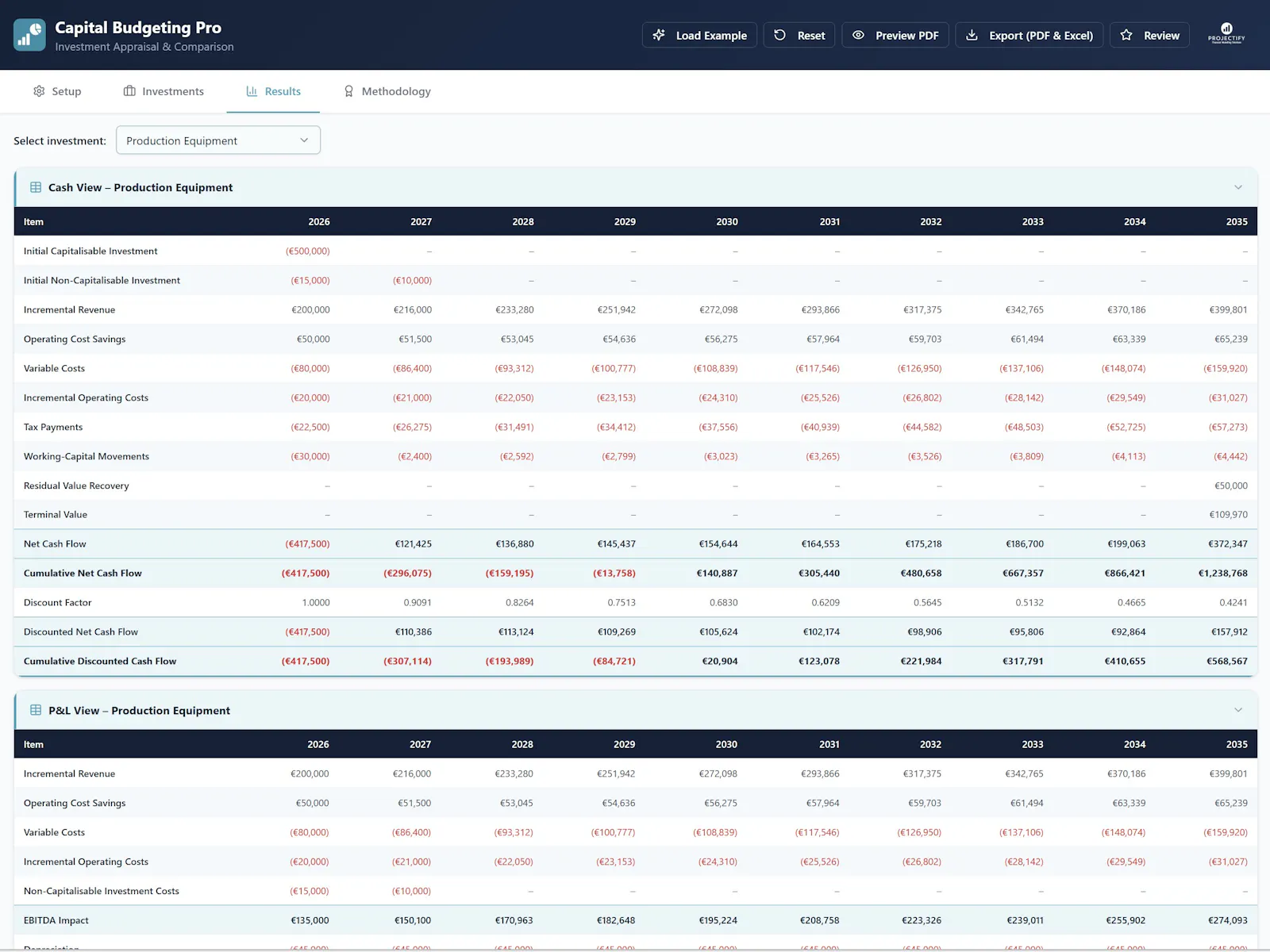
Task: Click the table icon beside Cash View heading
Action: click(x=36, y=187)
